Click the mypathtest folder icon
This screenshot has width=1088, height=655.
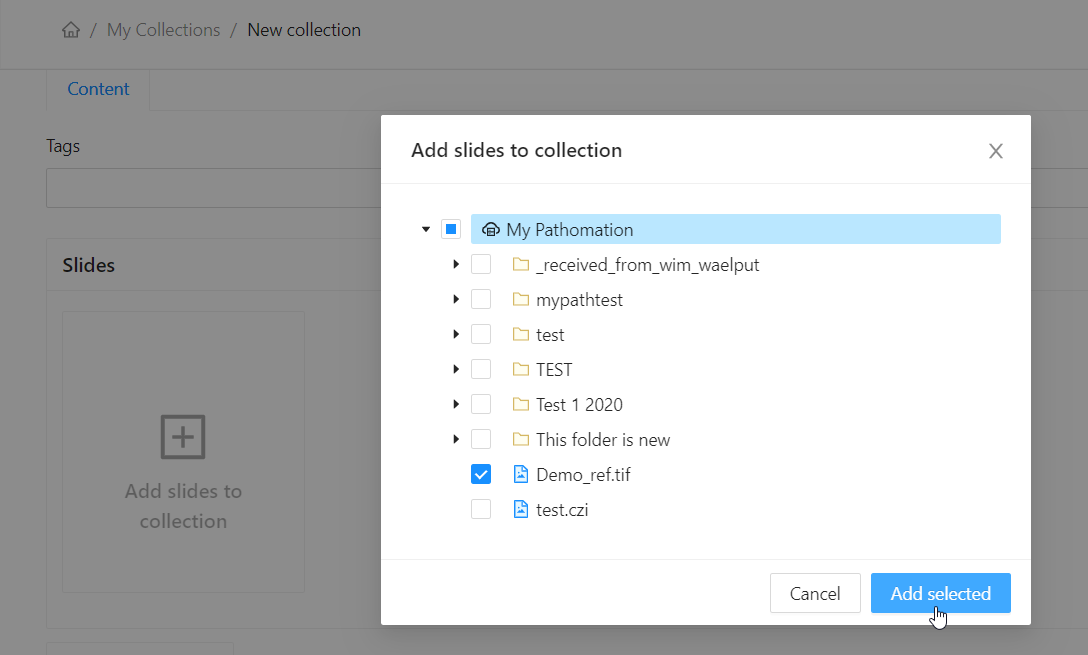[520, 300]
